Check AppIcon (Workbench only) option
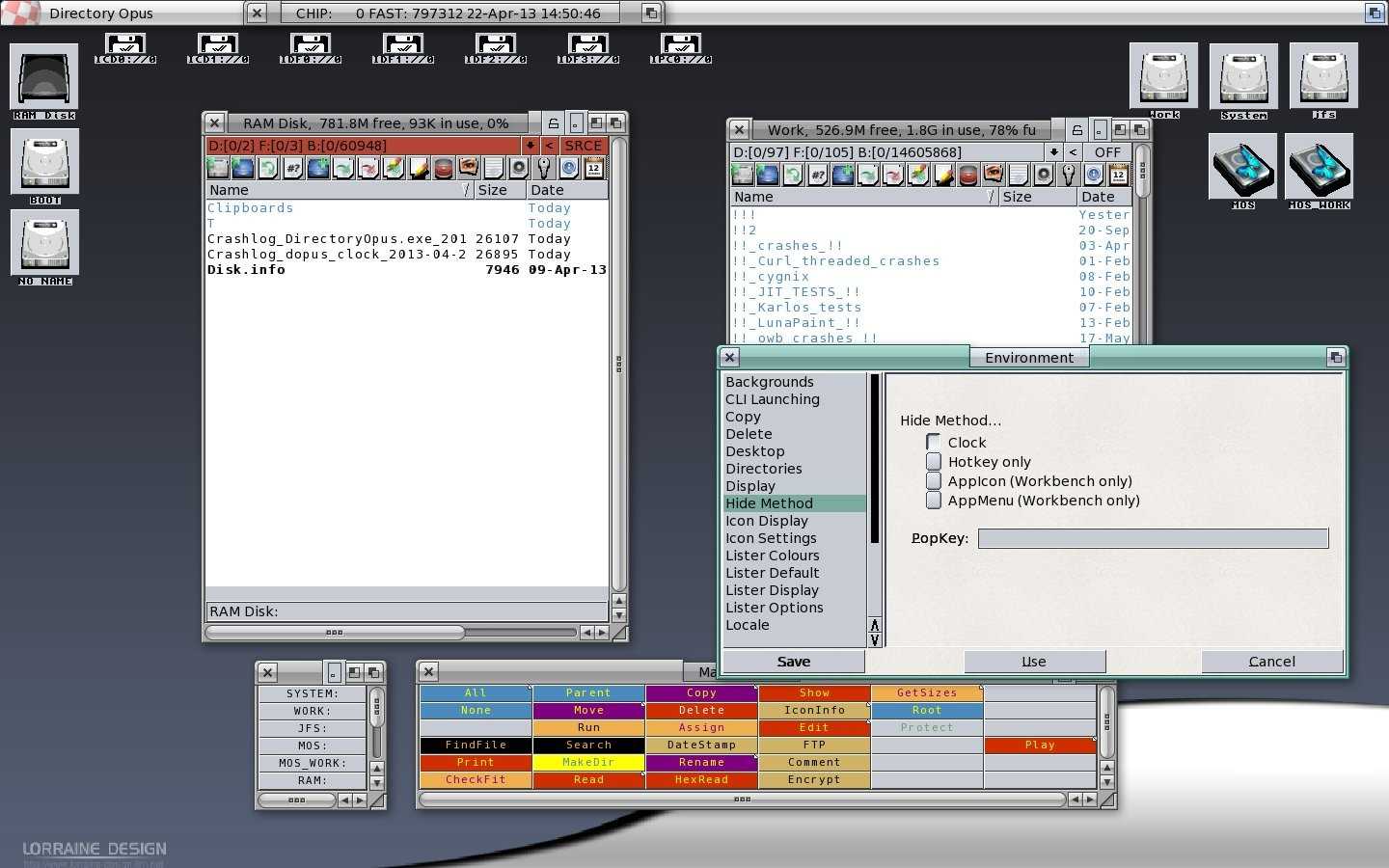This screenshot has height=868, width=1389. [934, 480]
